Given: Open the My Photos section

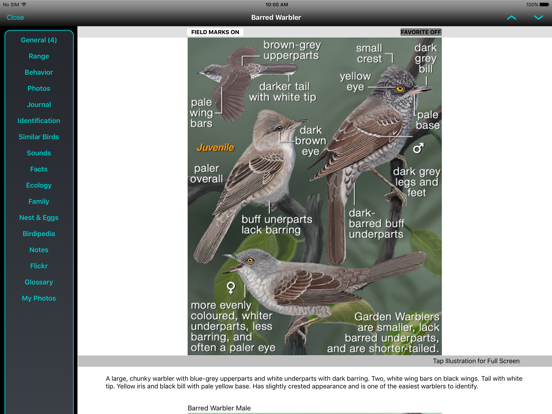Looking at the screenshot, I should tap(39, 299).
